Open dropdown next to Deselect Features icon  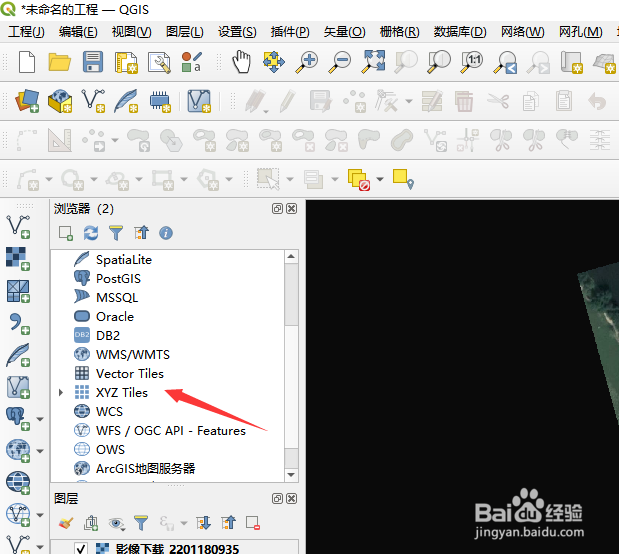pos(380,179)
